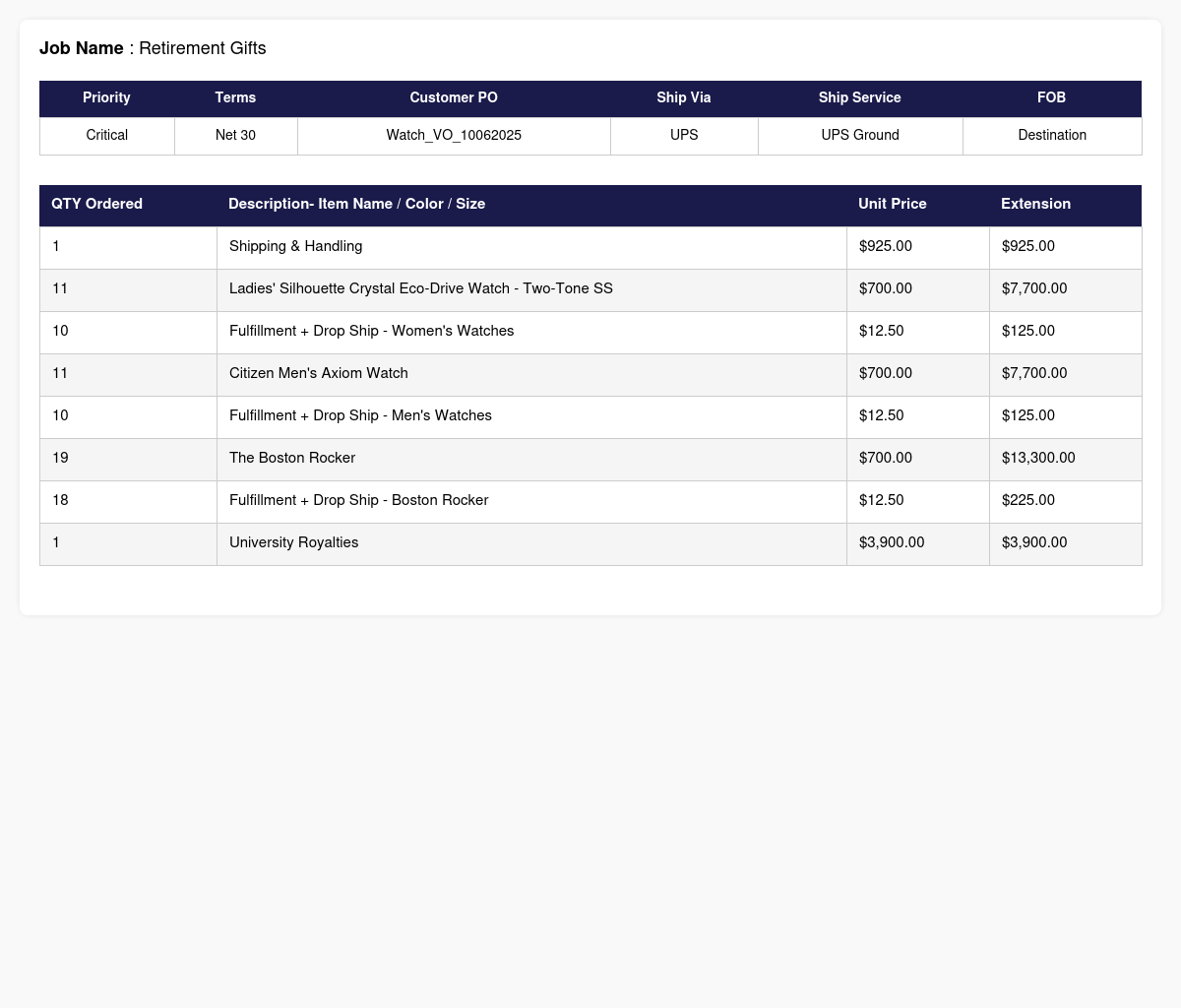Select the UPS ship via cell
Screen dimensions: 1181x1008
coord(684,136)
